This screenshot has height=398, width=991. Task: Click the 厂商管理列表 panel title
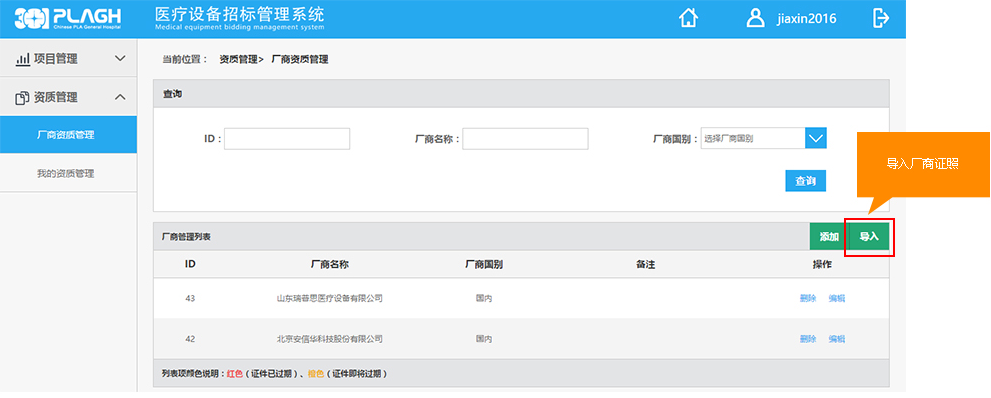coord(186,237)
